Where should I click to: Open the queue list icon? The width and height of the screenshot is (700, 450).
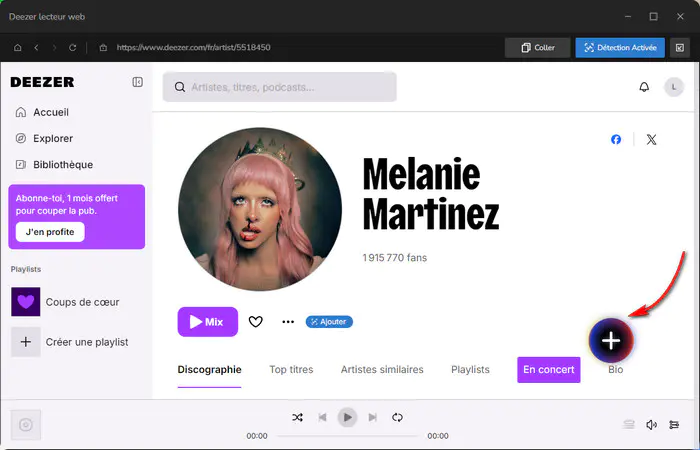point(629,425)
